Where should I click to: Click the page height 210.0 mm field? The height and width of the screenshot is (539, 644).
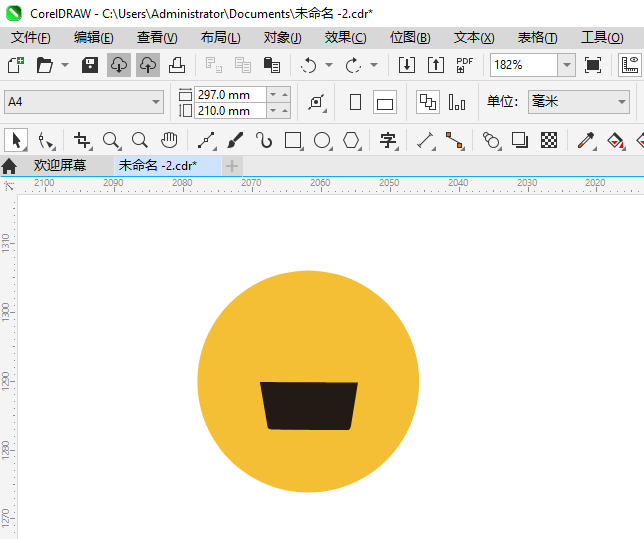[x=230, y=111]
